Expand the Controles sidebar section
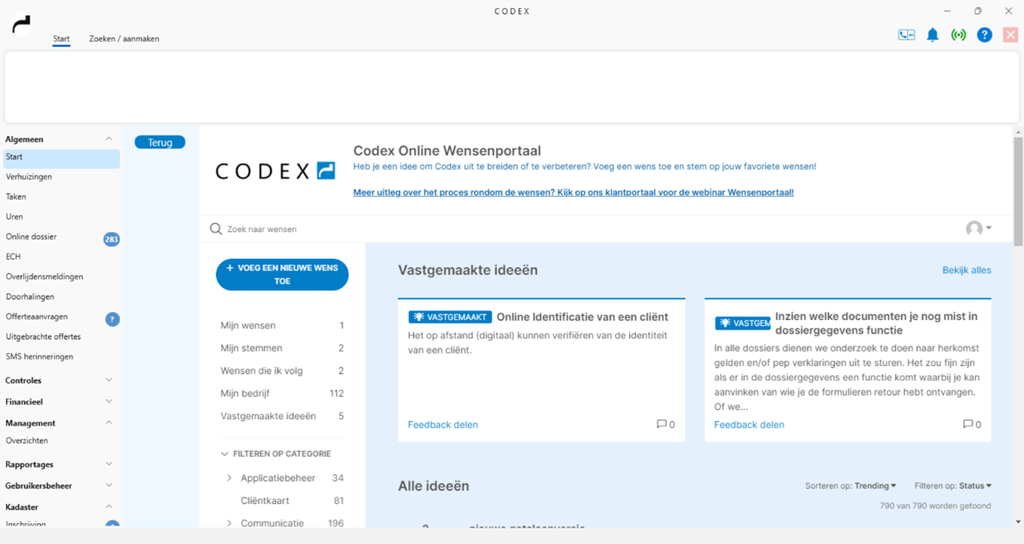This screenshot has width=1024, height=544. (x=108, y=380)
